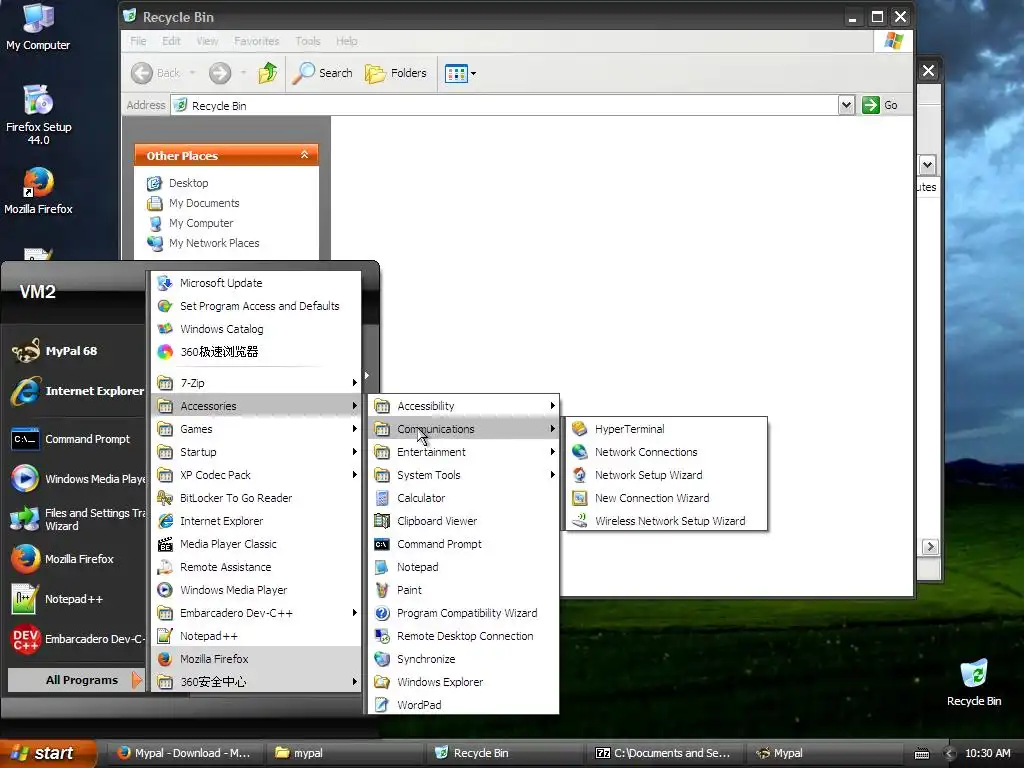Expand the Accessibility submenu
The image size is (1024, 768).
coord(464,406)
